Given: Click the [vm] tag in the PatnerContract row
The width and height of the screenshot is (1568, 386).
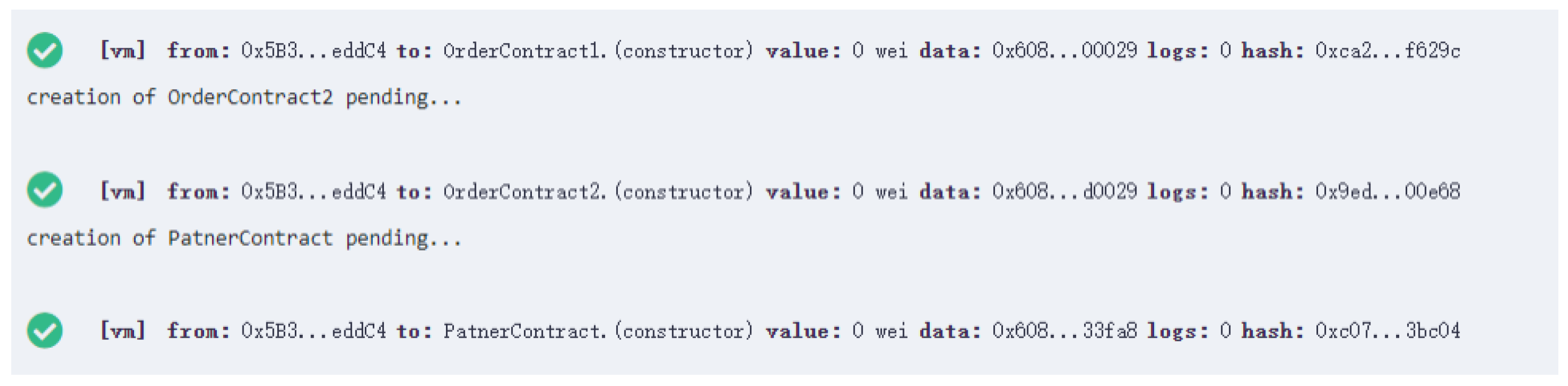Looking at the screenshot, I should click(x=122, y=331).
